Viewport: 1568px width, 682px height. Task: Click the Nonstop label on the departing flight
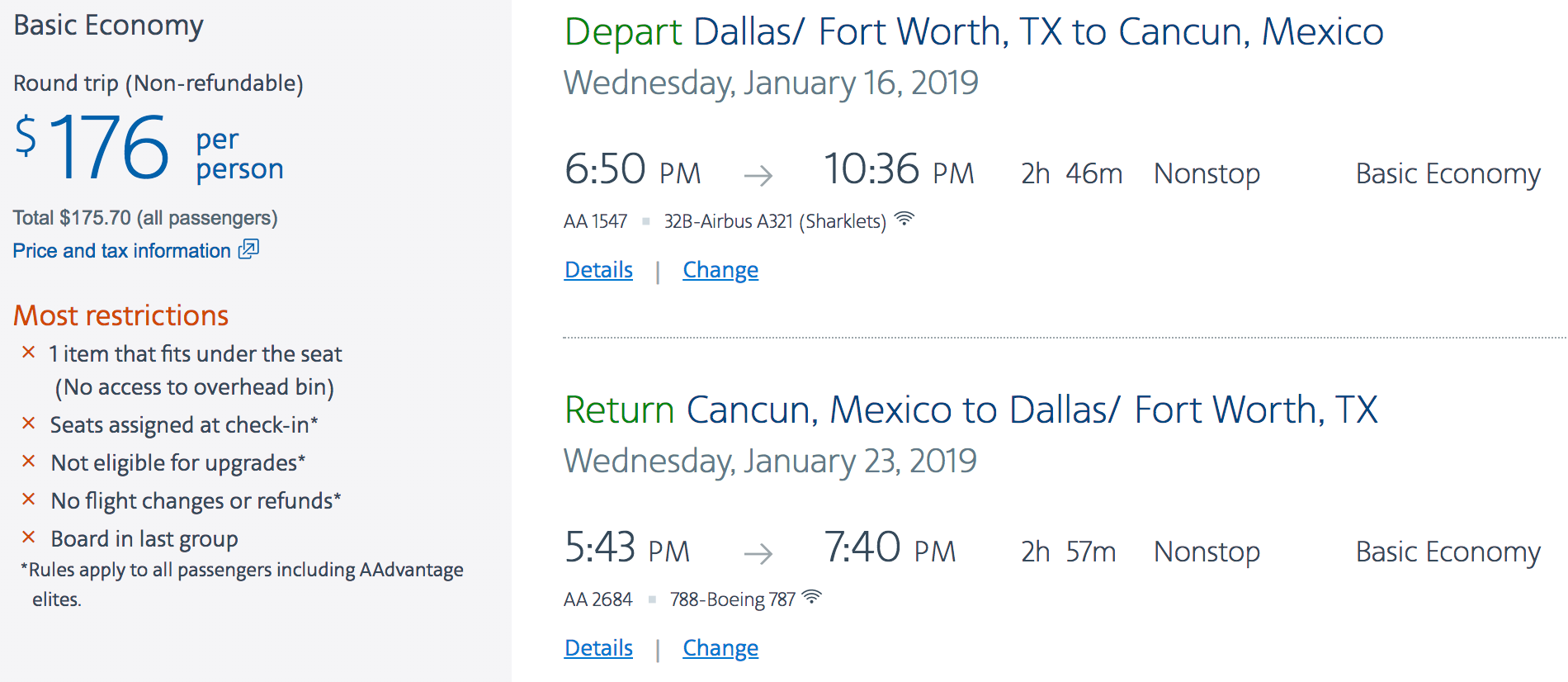(x=1207, y=173)
